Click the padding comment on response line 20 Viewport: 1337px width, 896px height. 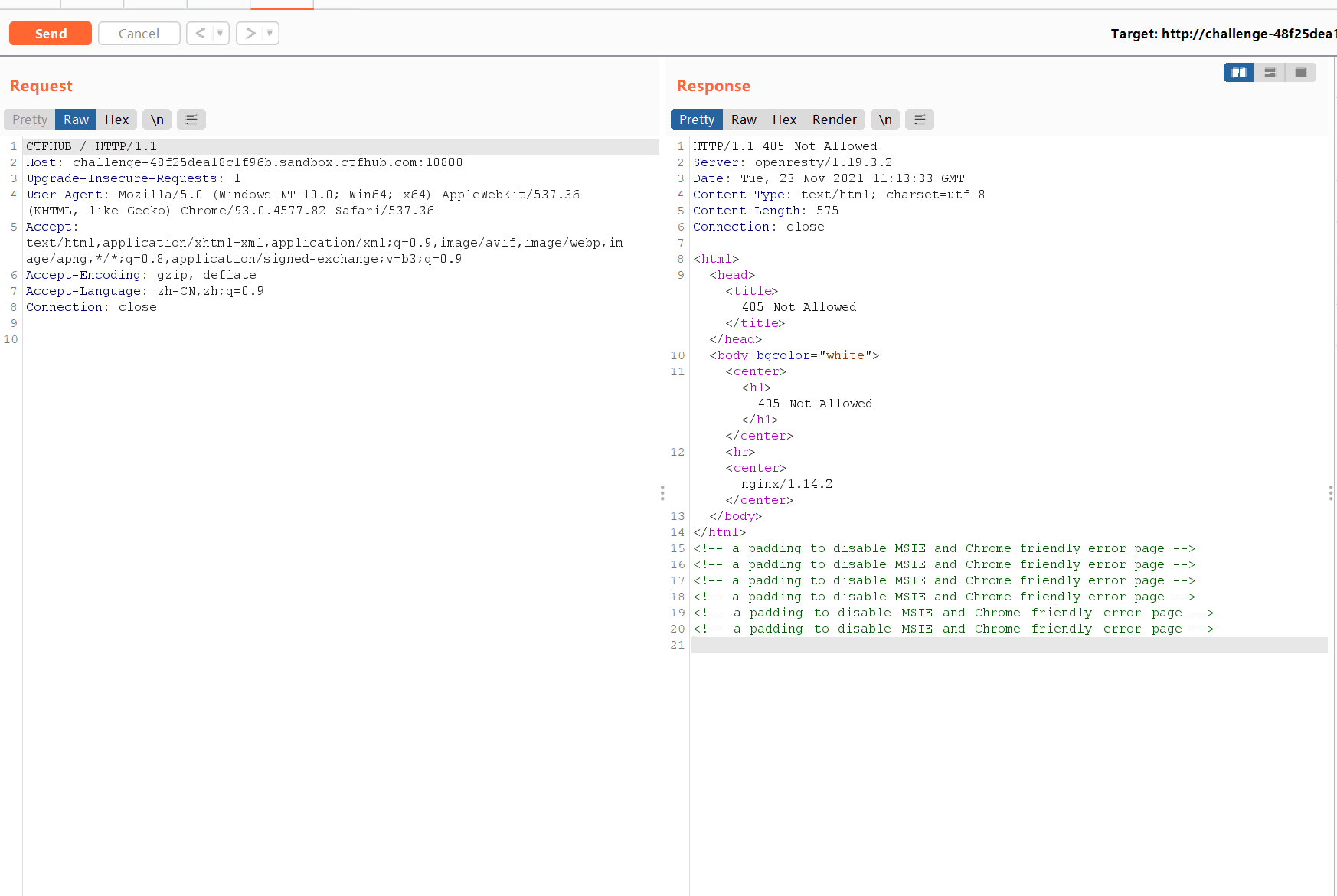point(953,629)
